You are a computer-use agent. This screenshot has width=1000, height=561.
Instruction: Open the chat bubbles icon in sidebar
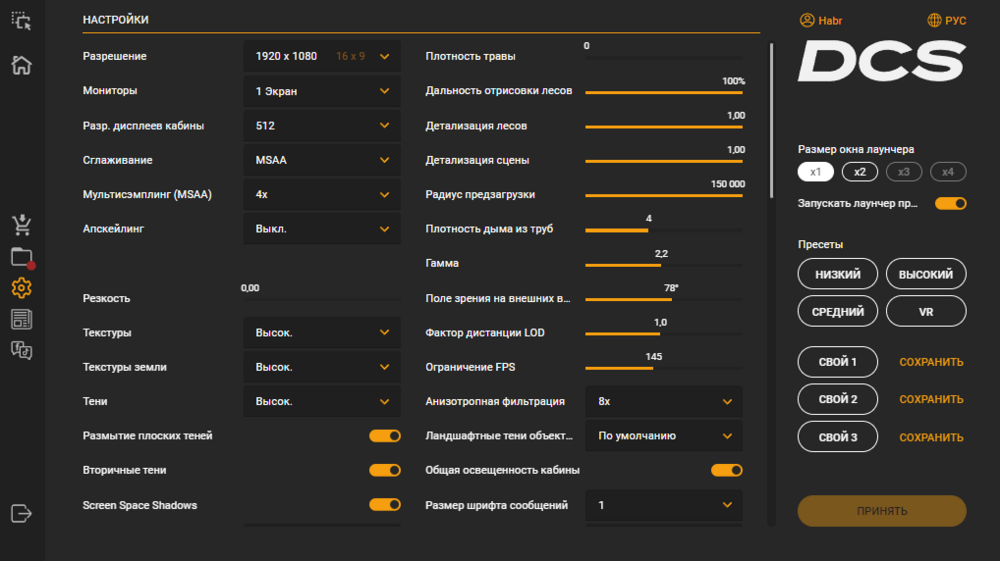click(21, 350)
